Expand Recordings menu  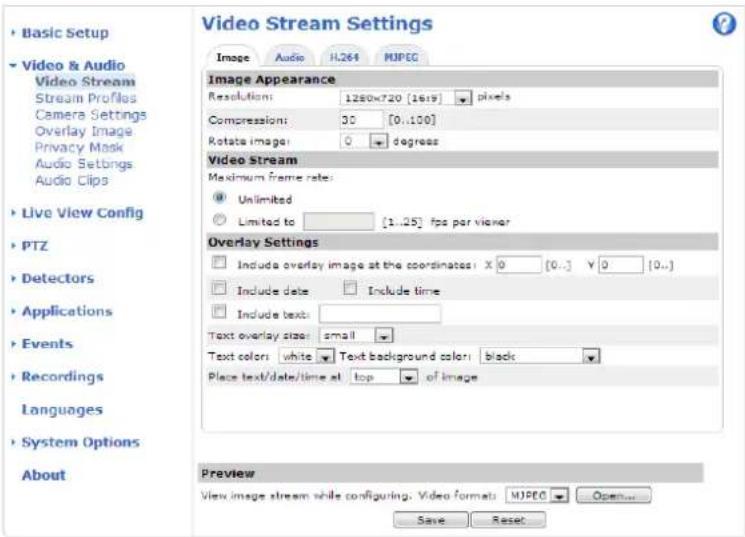click(x=62, y=377)
